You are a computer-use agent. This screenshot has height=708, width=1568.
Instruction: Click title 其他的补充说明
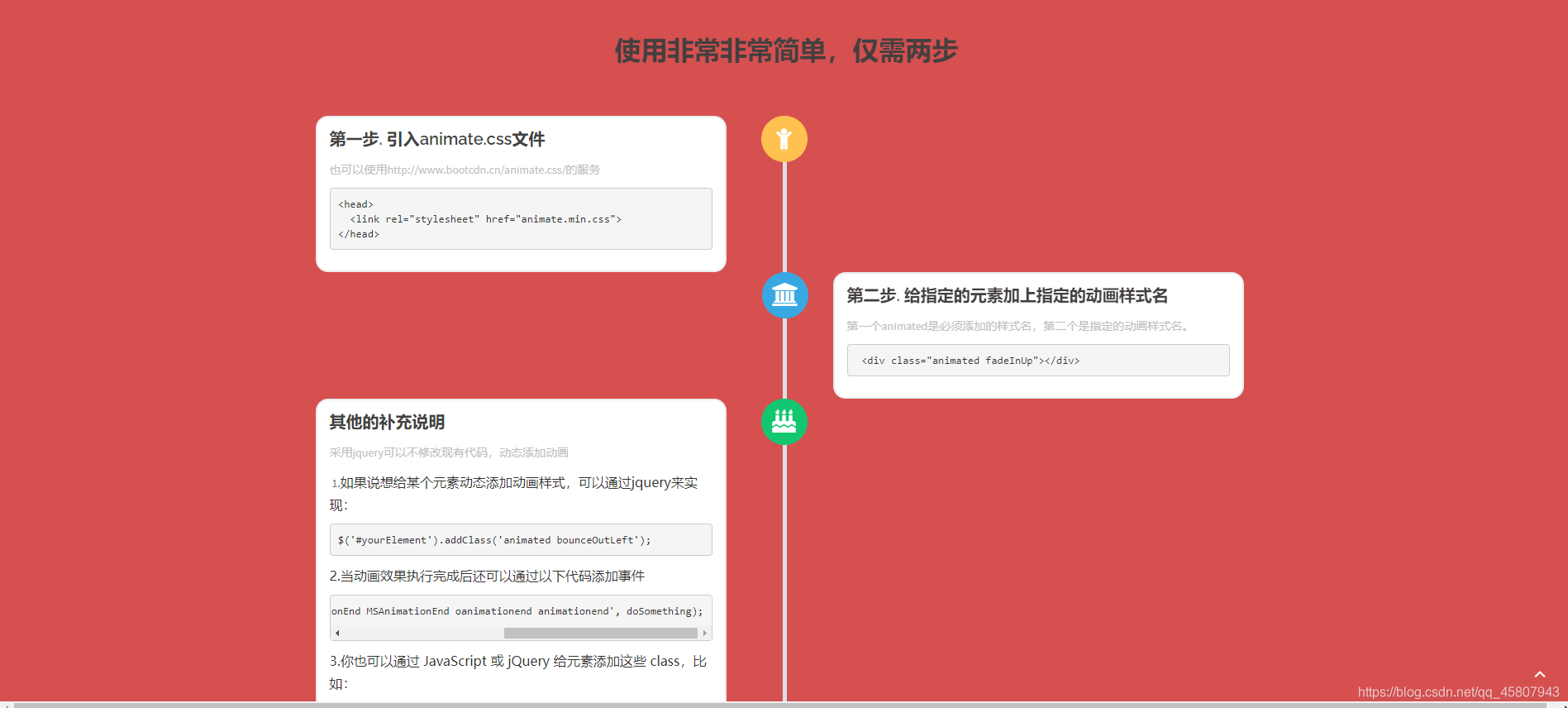tap(387, 422)
